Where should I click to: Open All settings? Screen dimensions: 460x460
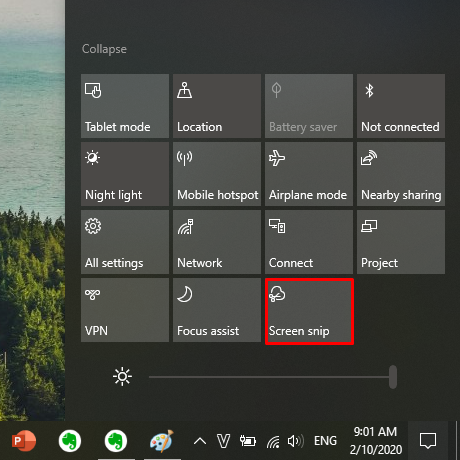point(125,242)
